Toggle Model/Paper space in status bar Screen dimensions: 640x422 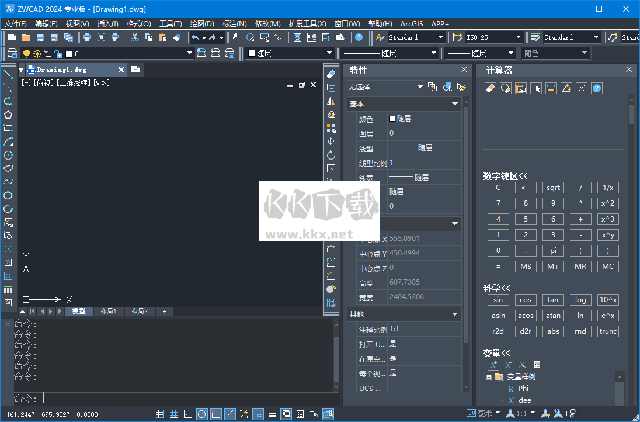pos(328,414)
